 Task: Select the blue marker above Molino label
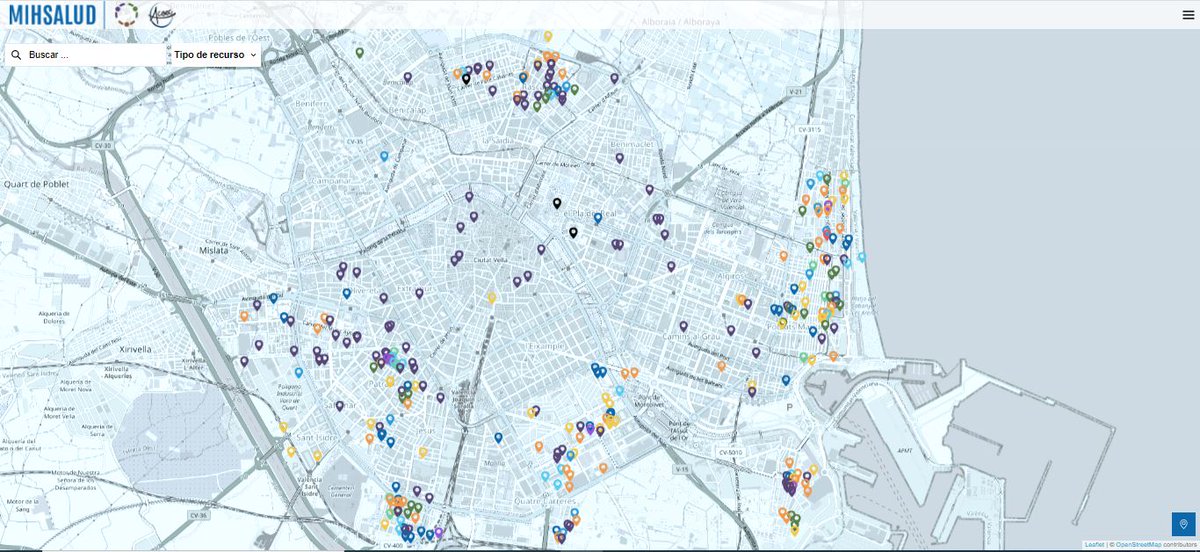[x=498, y=438]
